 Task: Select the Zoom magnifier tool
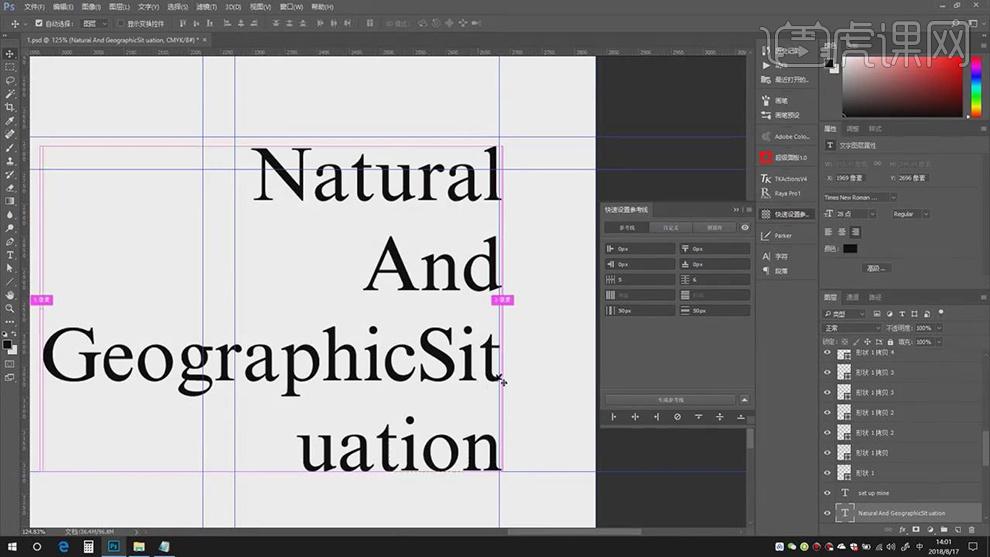click(x=10, y=309)
